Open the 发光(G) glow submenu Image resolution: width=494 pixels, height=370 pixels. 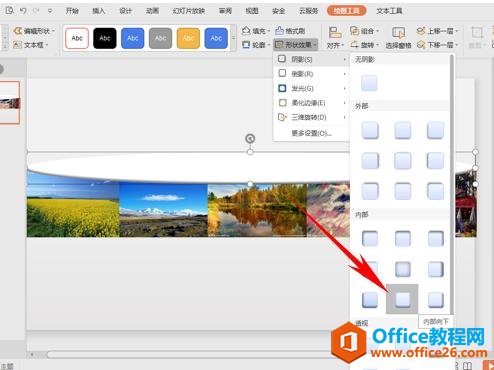(x=311, y=88)
